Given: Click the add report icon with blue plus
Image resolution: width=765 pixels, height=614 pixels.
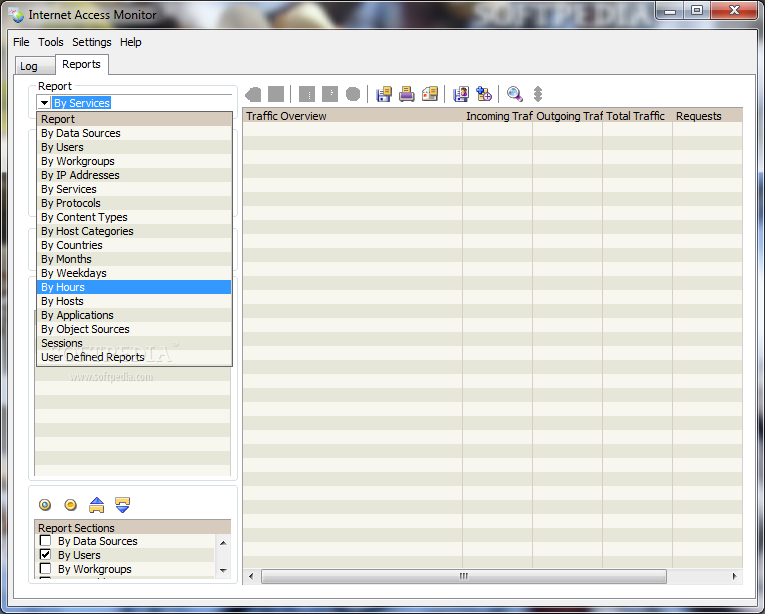Looking at the screenshot, I should point(484,94).
